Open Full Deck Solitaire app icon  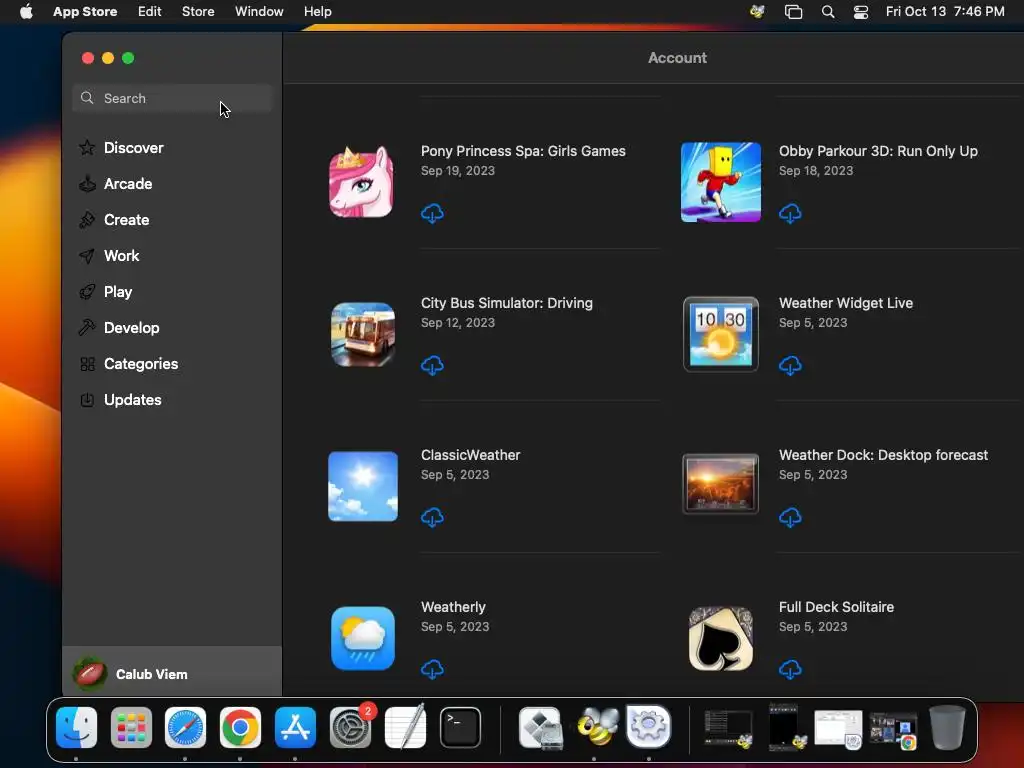[x=721, y=639]
